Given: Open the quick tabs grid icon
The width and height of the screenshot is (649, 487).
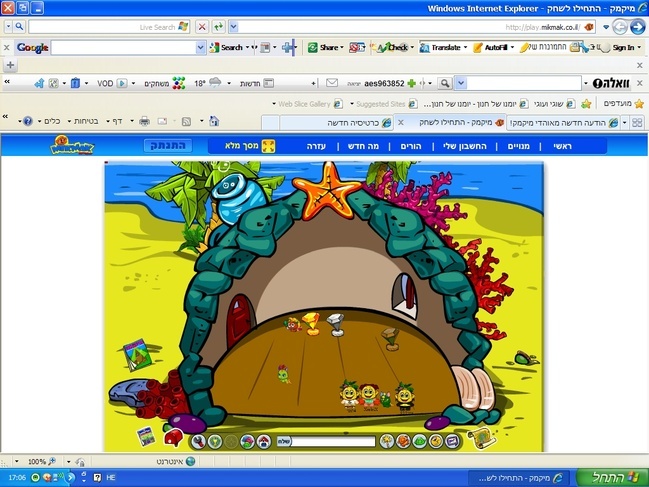Looking at the screenshot, I should (637, 122).
